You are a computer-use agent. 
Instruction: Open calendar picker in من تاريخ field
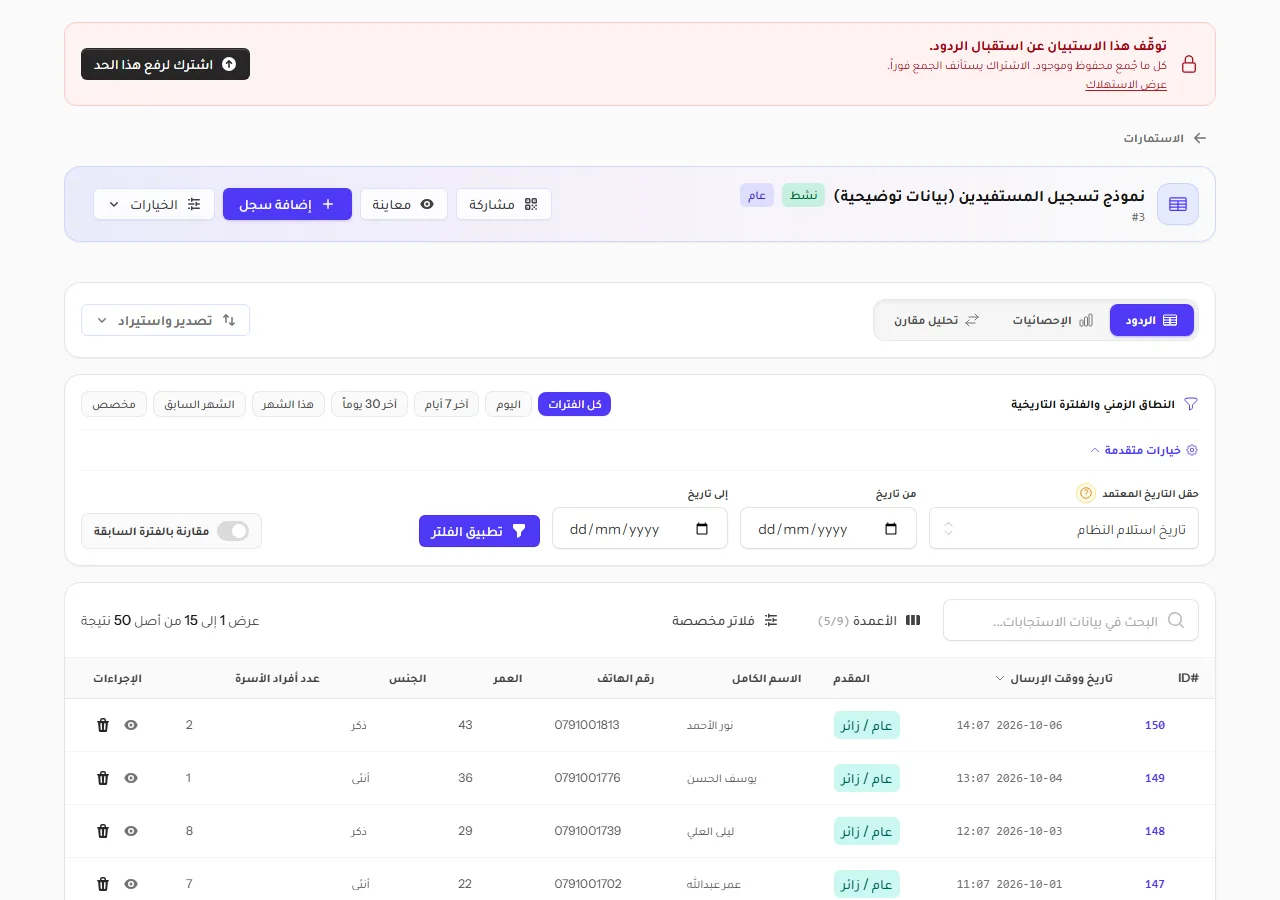point(891,529)
